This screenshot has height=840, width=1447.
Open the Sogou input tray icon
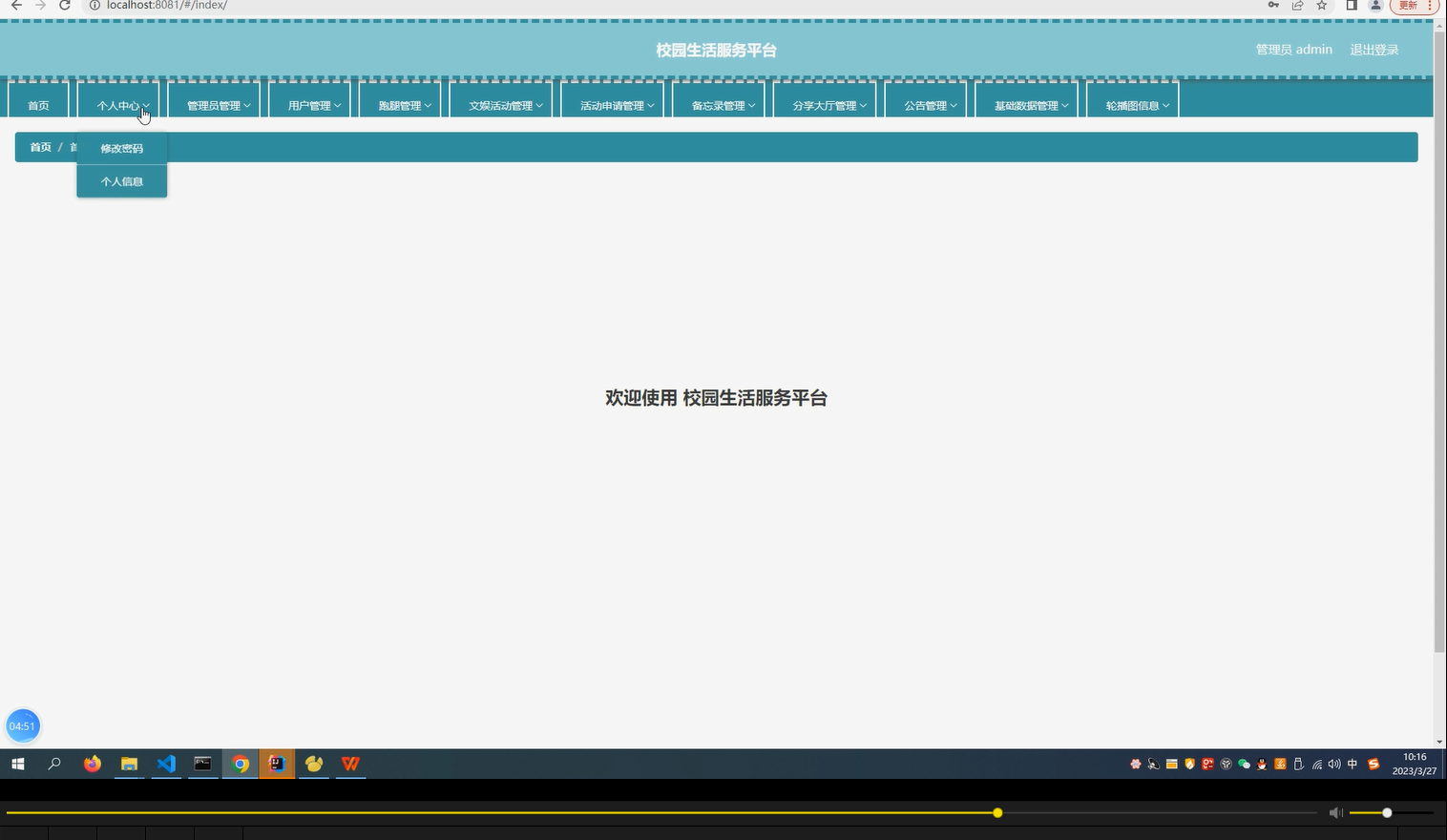pos(1374,764)
